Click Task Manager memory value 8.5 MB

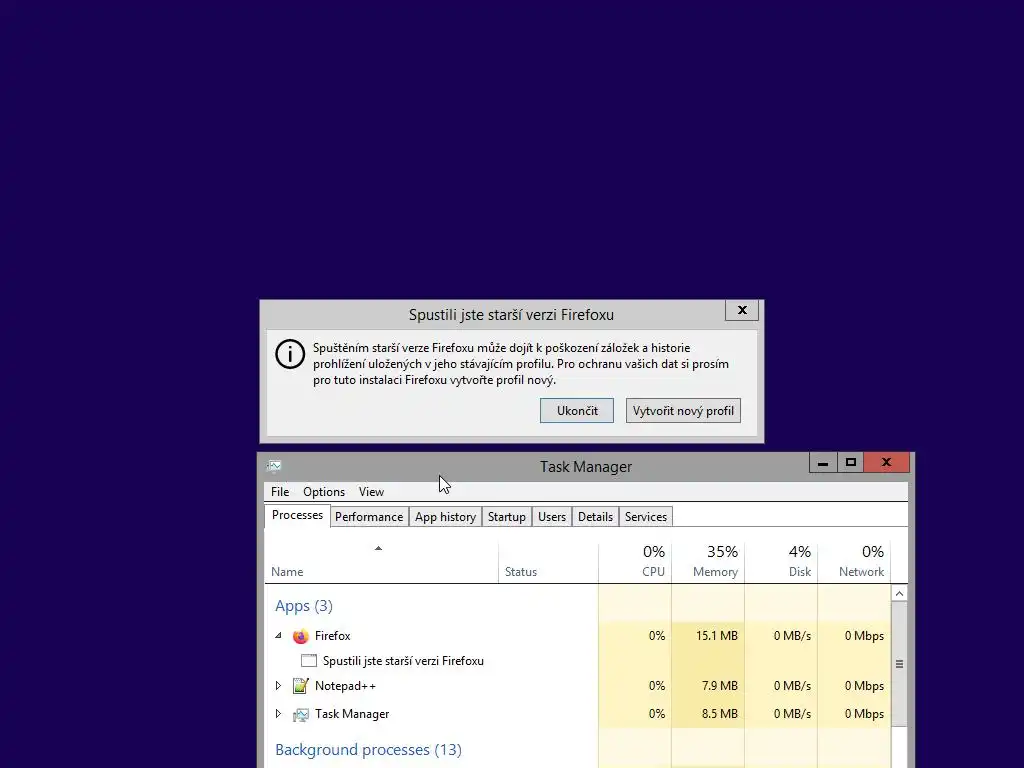pyautogui.click(x=720, y=714)
